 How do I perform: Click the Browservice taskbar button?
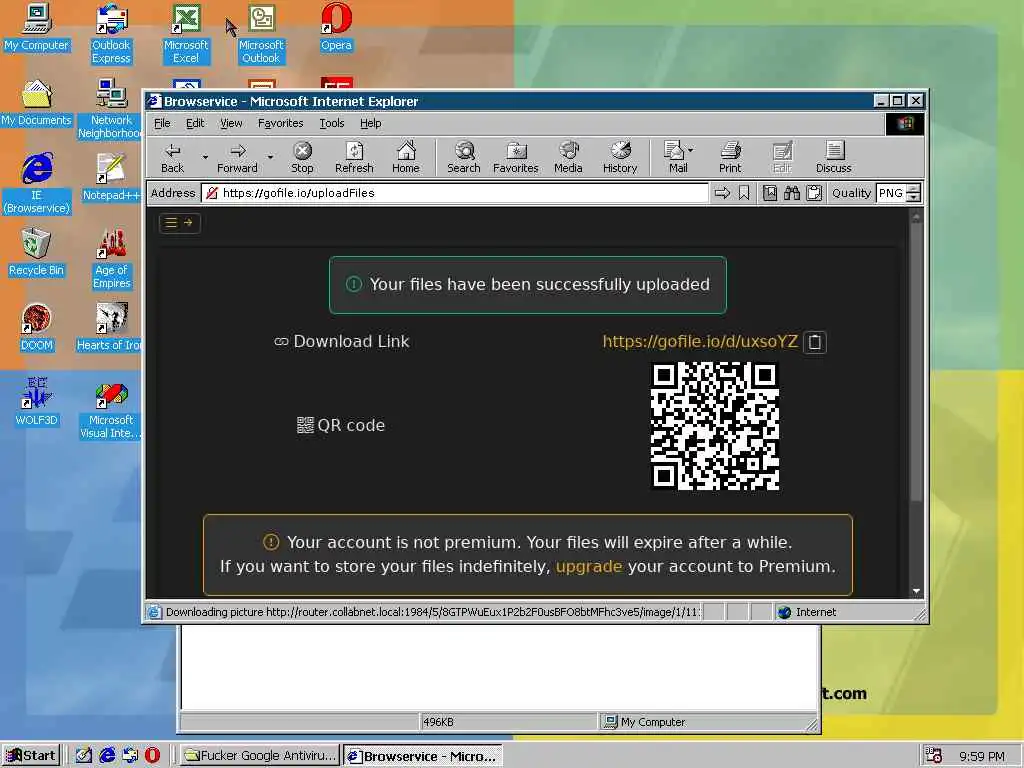(x=423, y=756)
